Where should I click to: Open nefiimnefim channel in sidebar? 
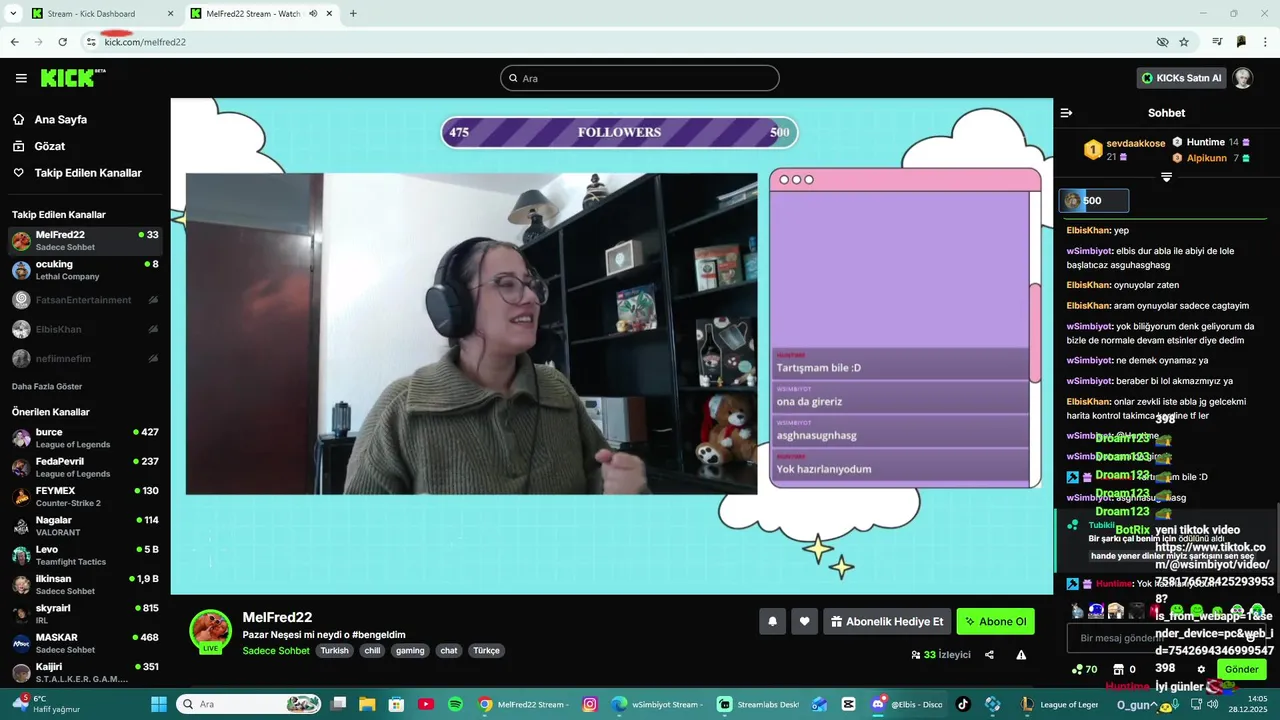click(x=85, y=358)
